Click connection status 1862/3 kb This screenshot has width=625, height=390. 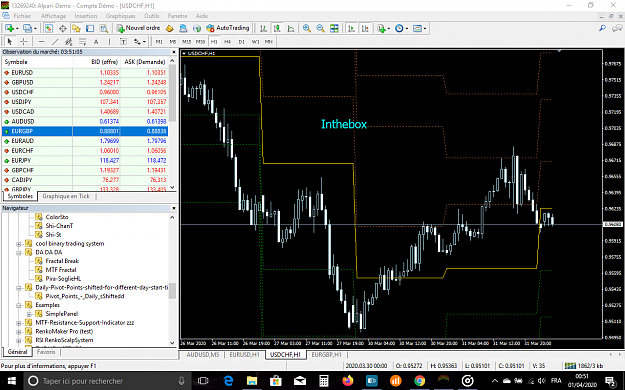tap(584, 366)
